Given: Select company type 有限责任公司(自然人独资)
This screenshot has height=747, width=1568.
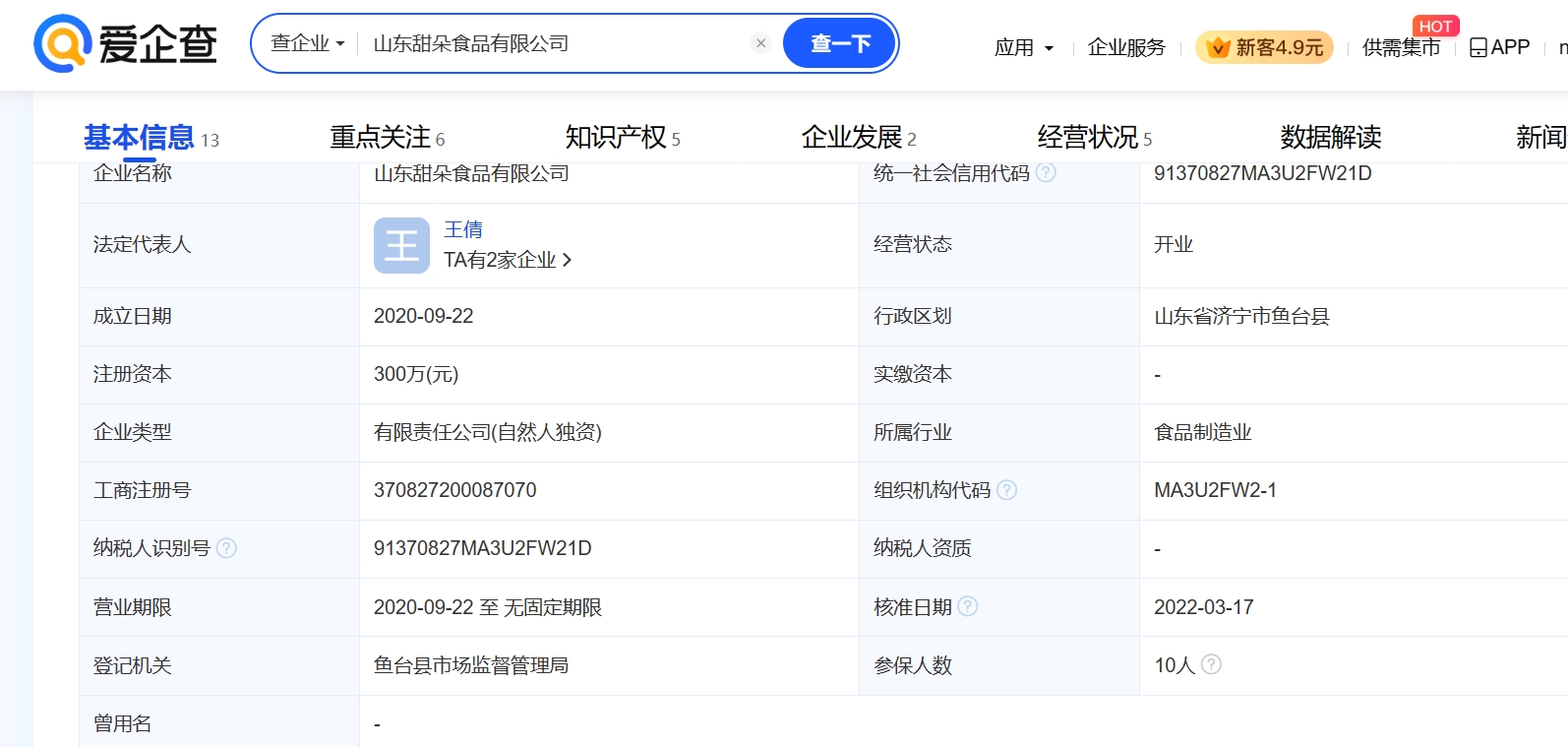Looking at the screenshot, I should pos(488,432).
